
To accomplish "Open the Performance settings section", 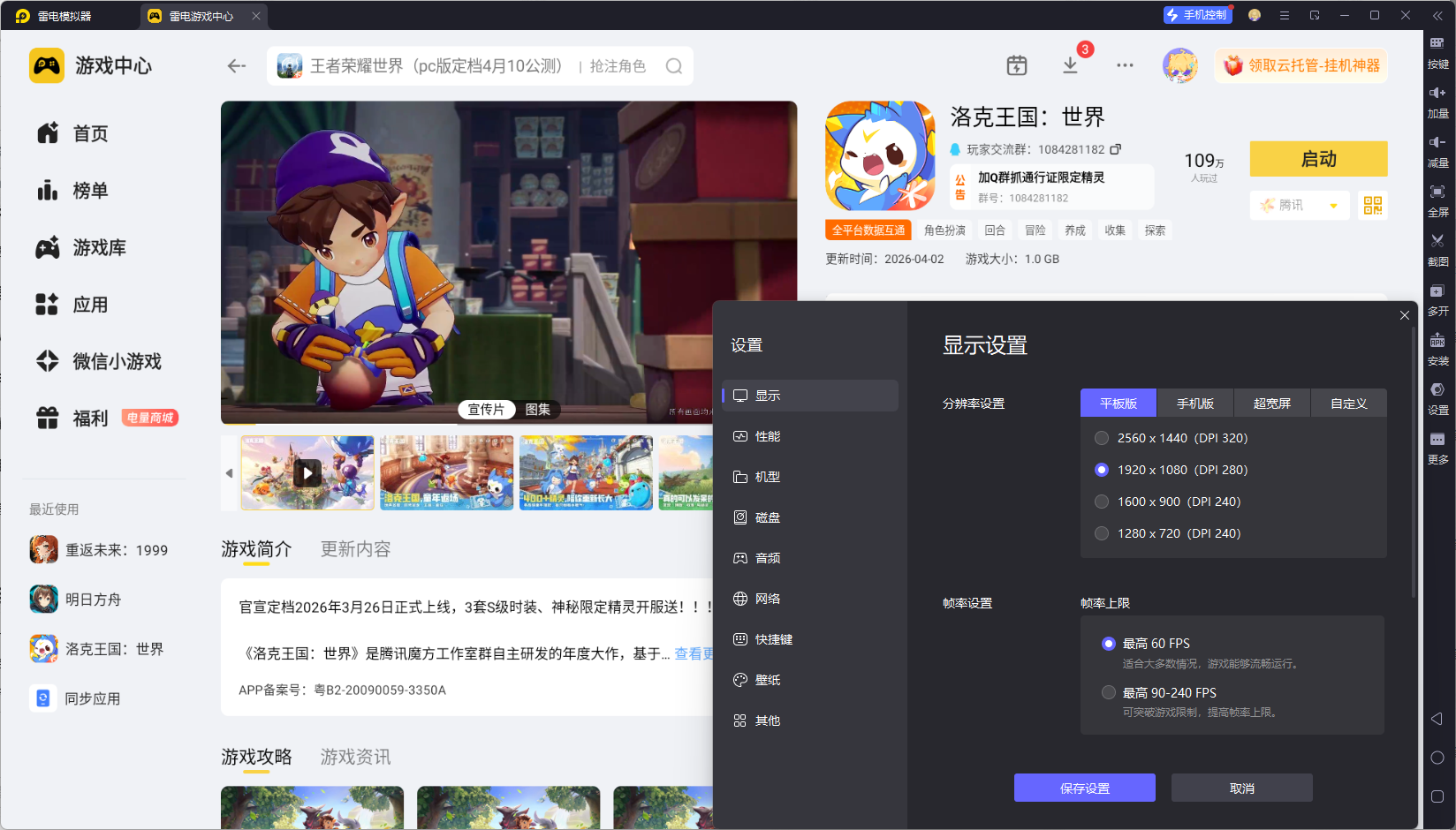I will (767, 436).
